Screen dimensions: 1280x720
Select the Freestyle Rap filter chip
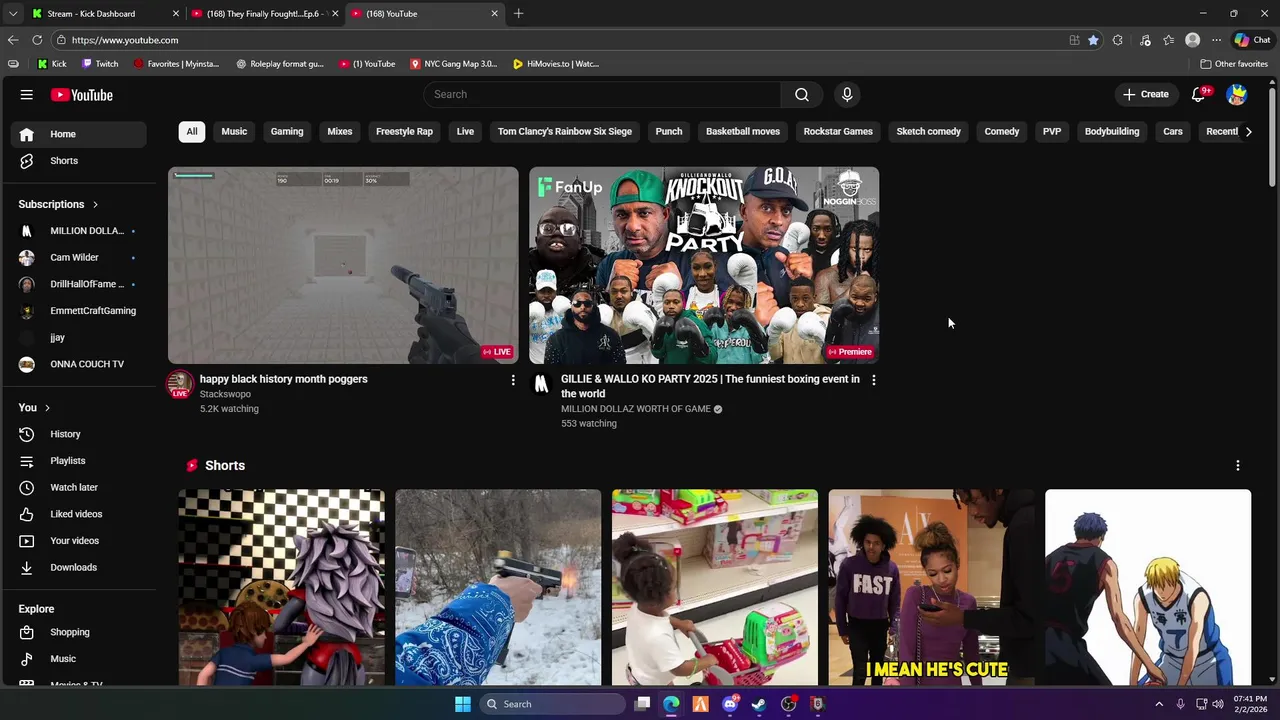point(404,131)
